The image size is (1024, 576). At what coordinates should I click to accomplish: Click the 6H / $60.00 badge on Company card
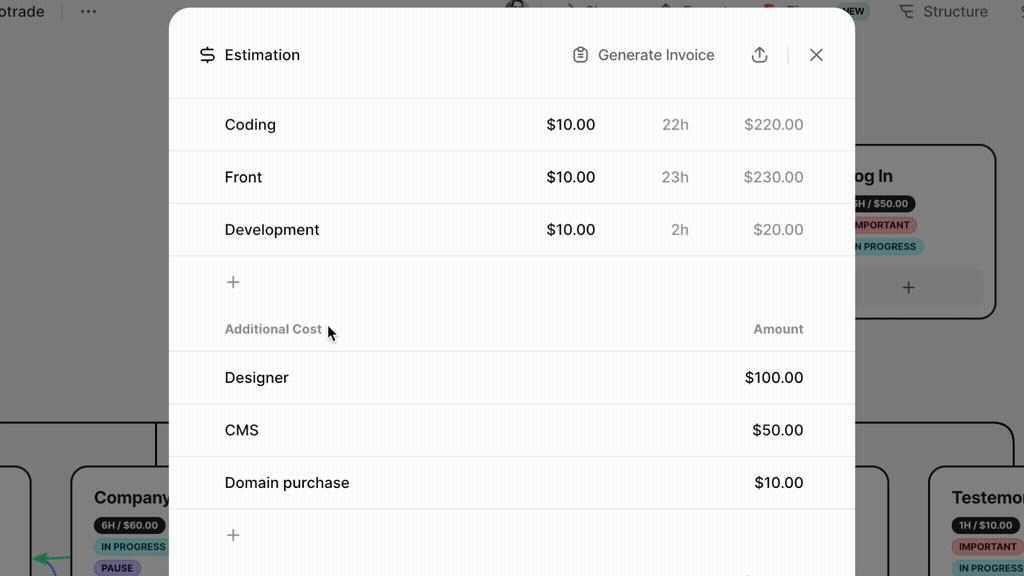click(129, 525)
